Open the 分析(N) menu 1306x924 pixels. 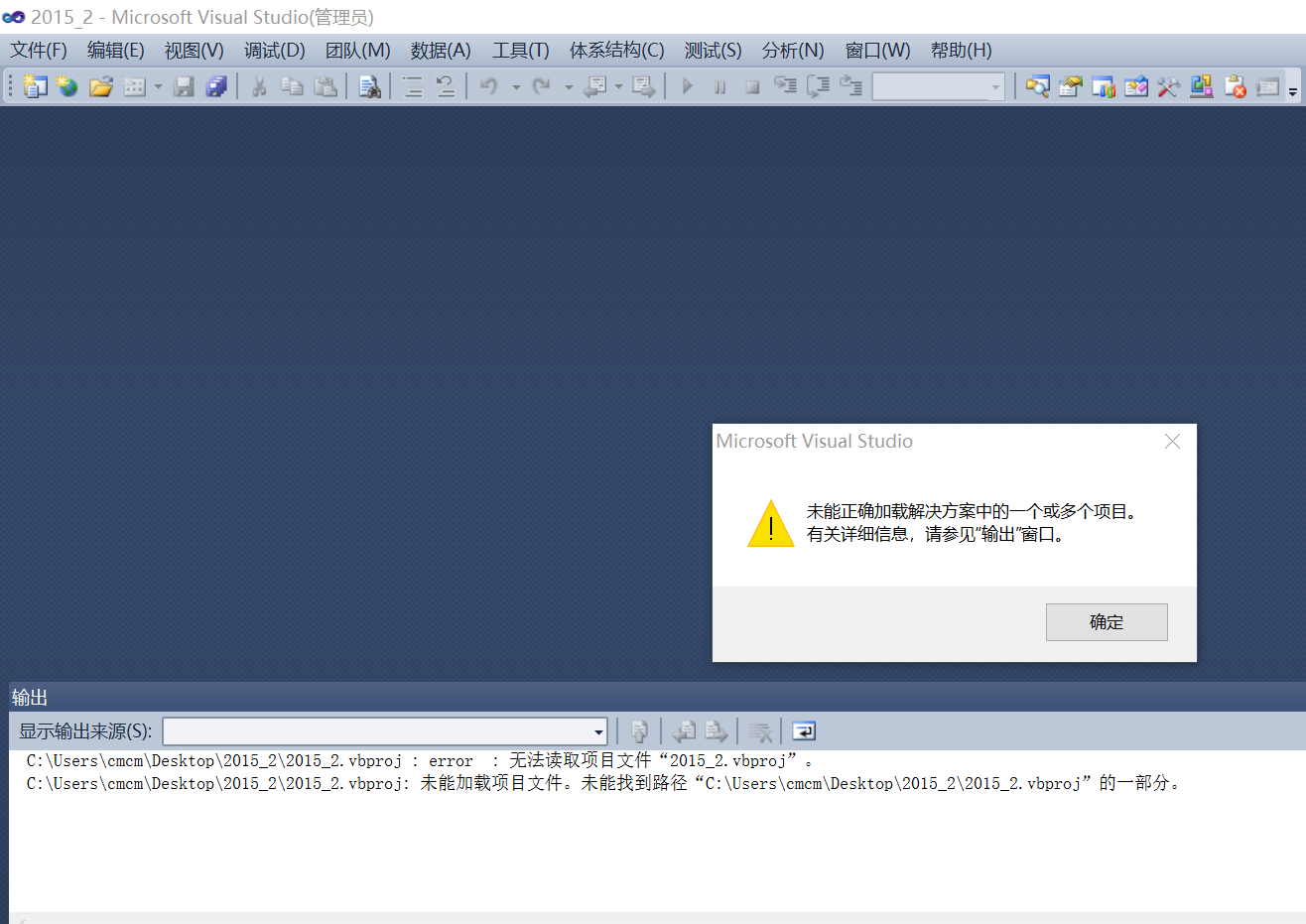coord(793,51)
